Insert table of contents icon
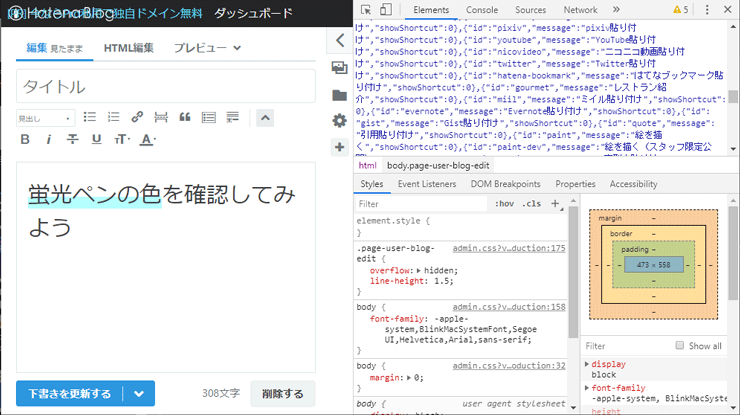Viewport: 740px width, 415px height. (x=209, y=117)
